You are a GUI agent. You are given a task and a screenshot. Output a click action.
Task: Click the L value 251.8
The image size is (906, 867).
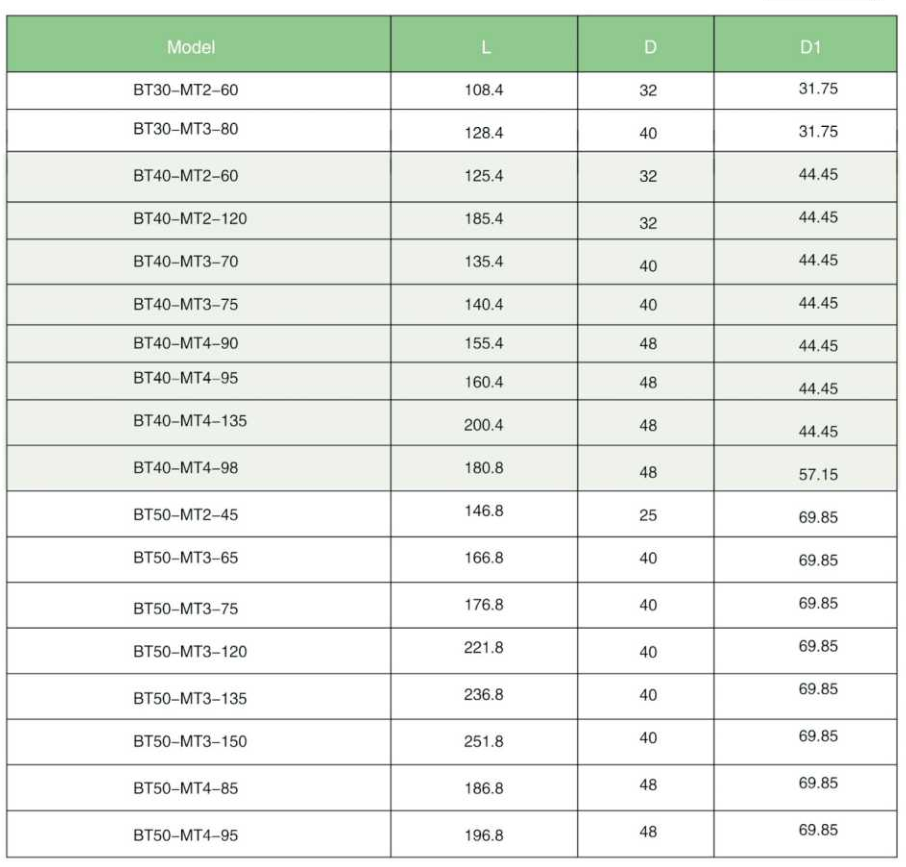[x=484, y=742]
